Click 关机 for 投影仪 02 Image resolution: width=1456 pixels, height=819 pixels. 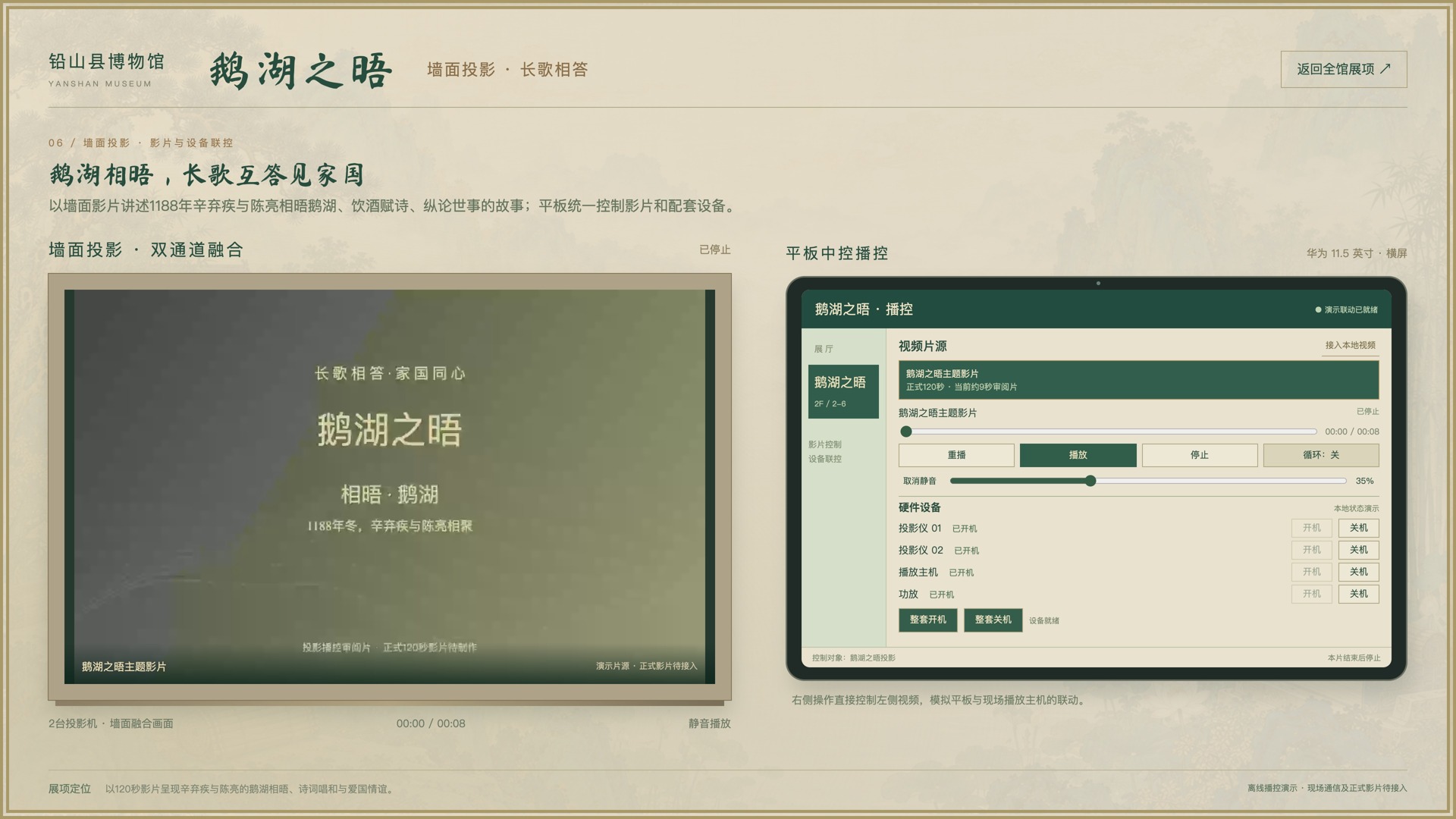[x=1359, y=550]
